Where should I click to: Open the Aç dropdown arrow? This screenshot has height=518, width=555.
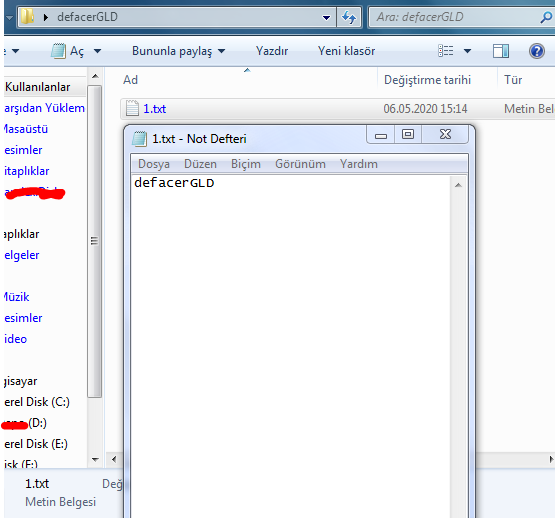tap(97, 51)
